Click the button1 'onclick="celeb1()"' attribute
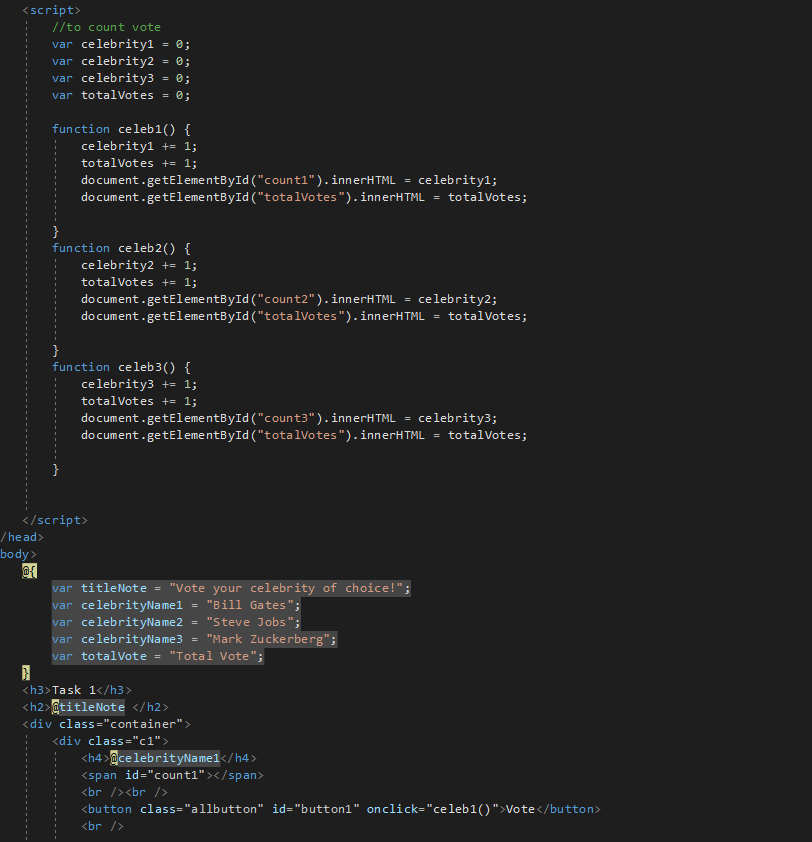The width and height of the screenshot is (812, 842). (x=433, y=809)
